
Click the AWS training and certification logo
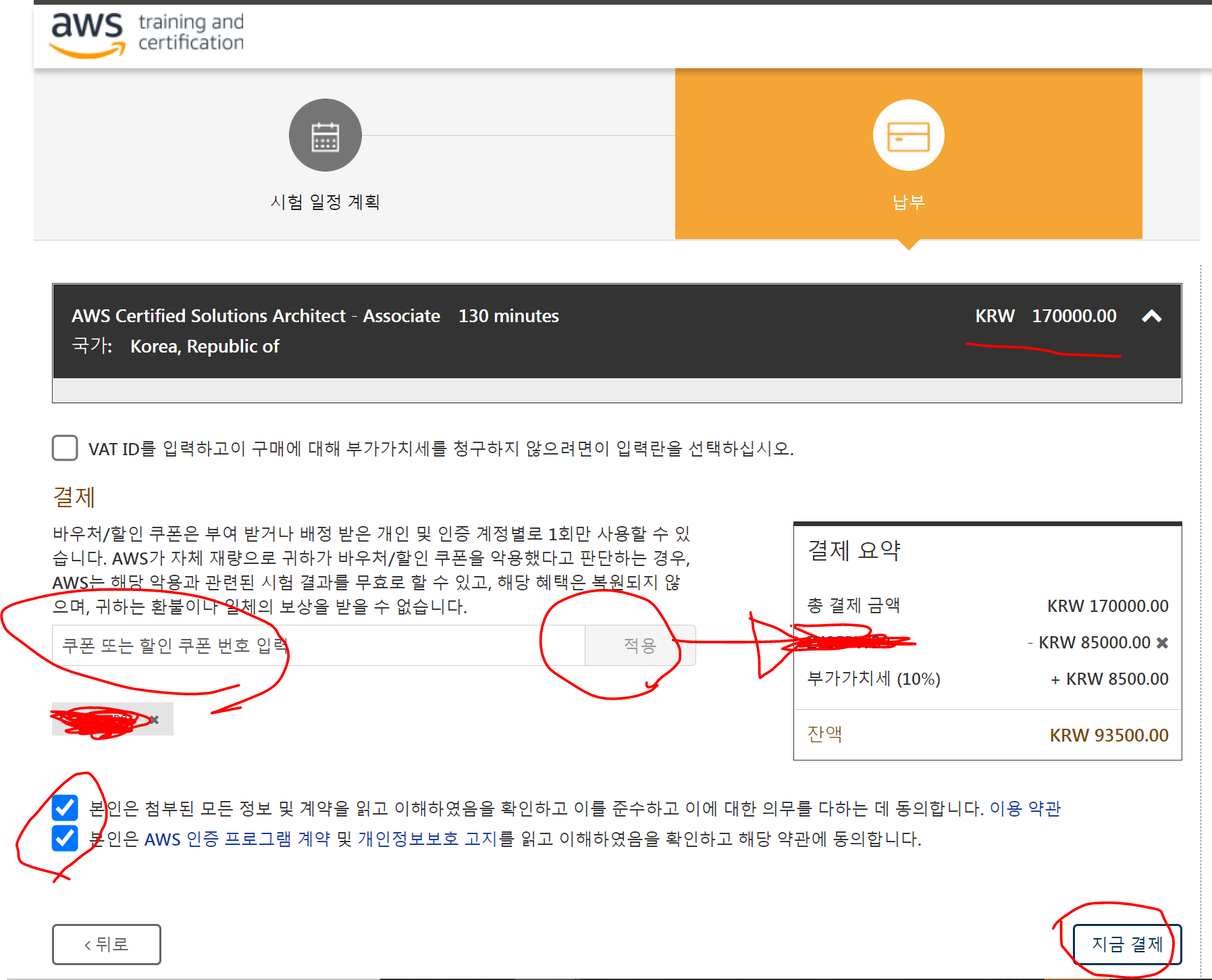tap(147, 34)
